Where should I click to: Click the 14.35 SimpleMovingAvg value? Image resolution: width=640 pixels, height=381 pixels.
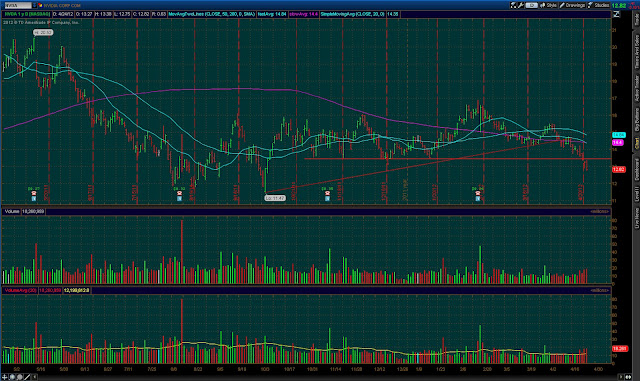click(392, 14)
